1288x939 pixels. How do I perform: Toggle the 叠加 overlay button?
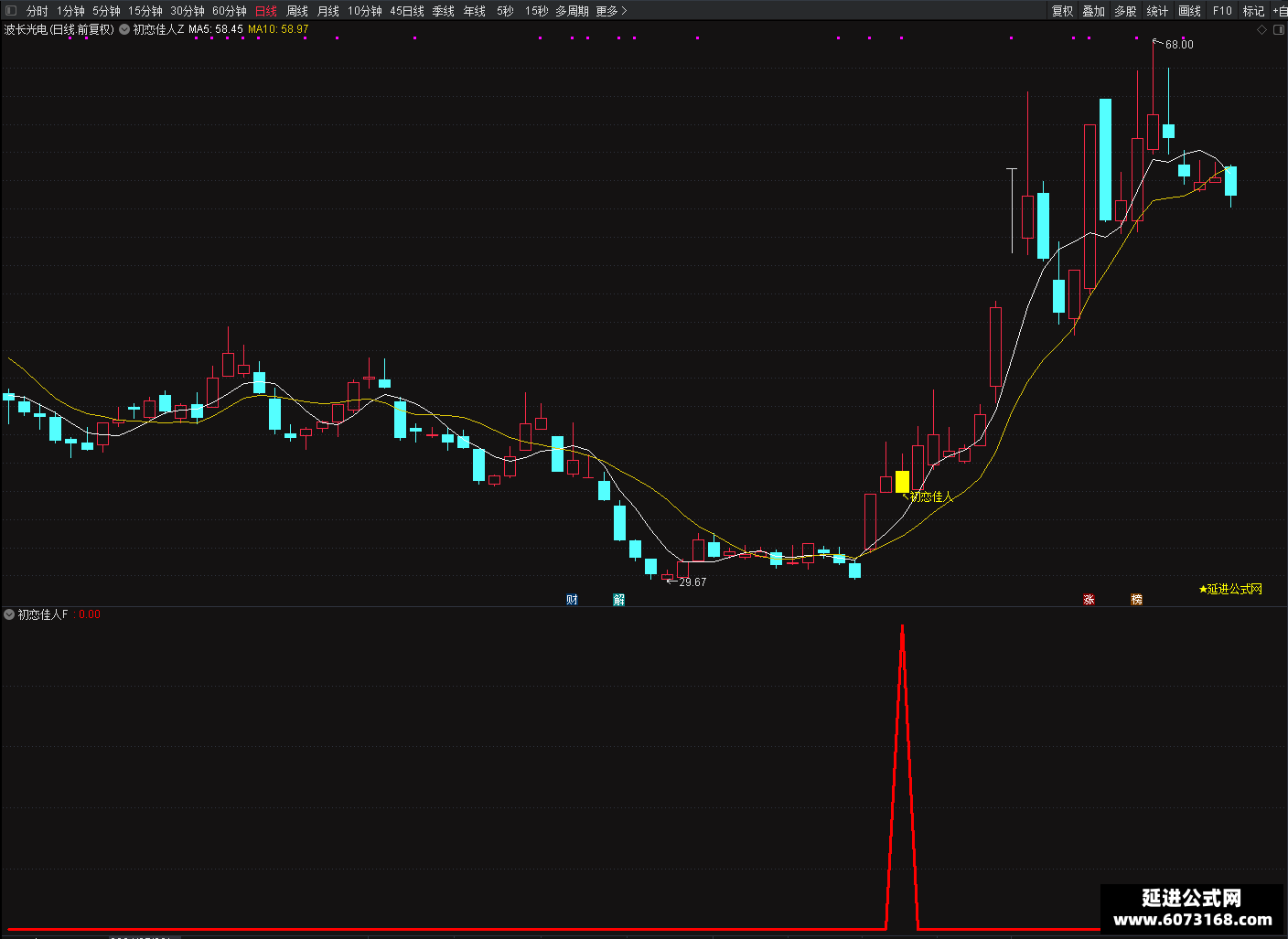tap(1093, 11)
